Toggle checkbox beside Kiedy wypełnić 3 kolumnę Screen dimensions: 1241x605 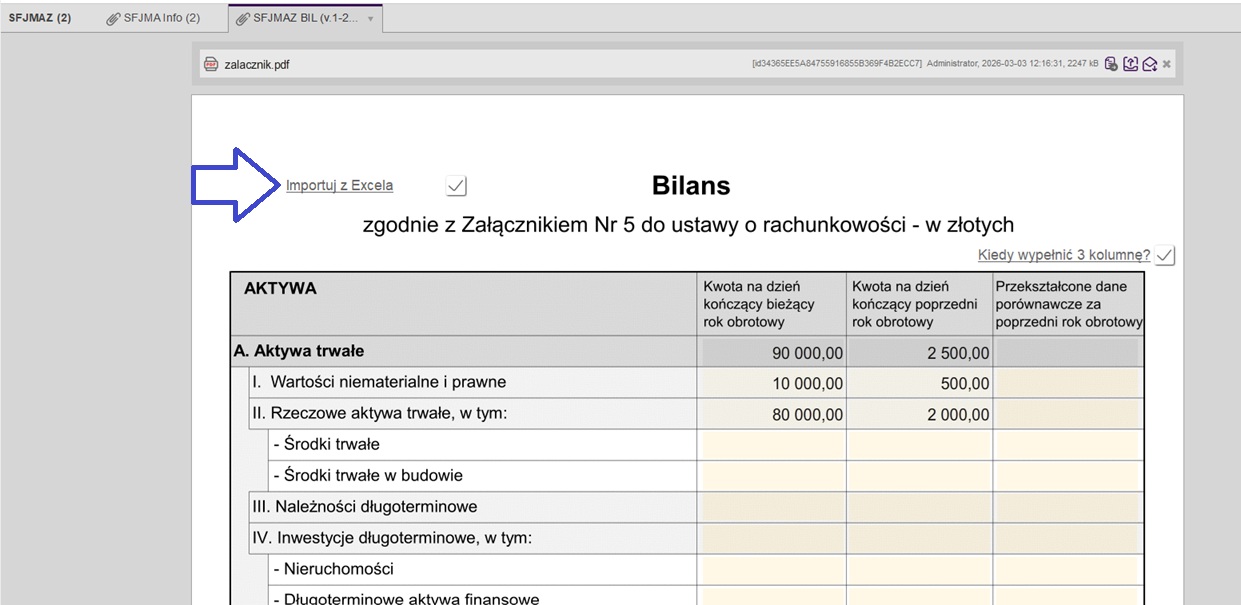[1164, 256]
